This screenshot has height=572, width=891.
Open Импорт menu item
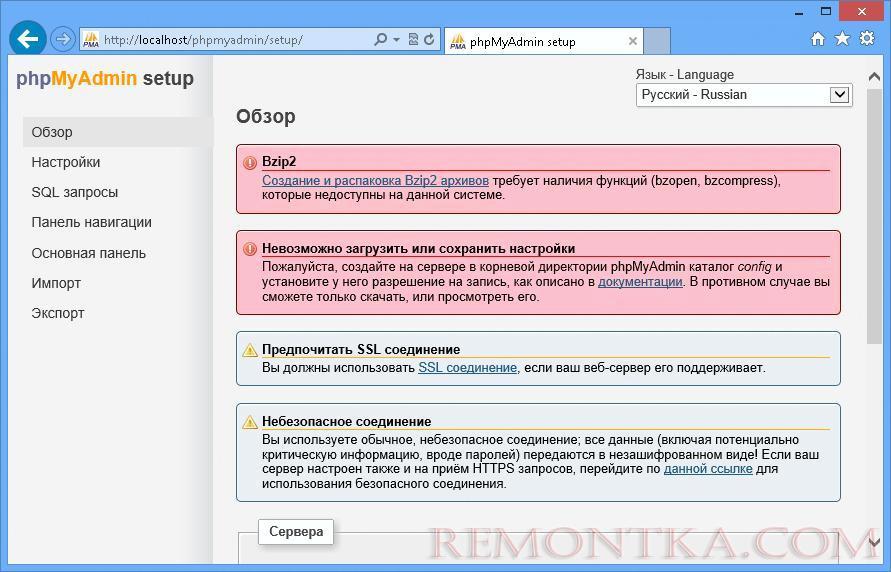coord(56,283)
